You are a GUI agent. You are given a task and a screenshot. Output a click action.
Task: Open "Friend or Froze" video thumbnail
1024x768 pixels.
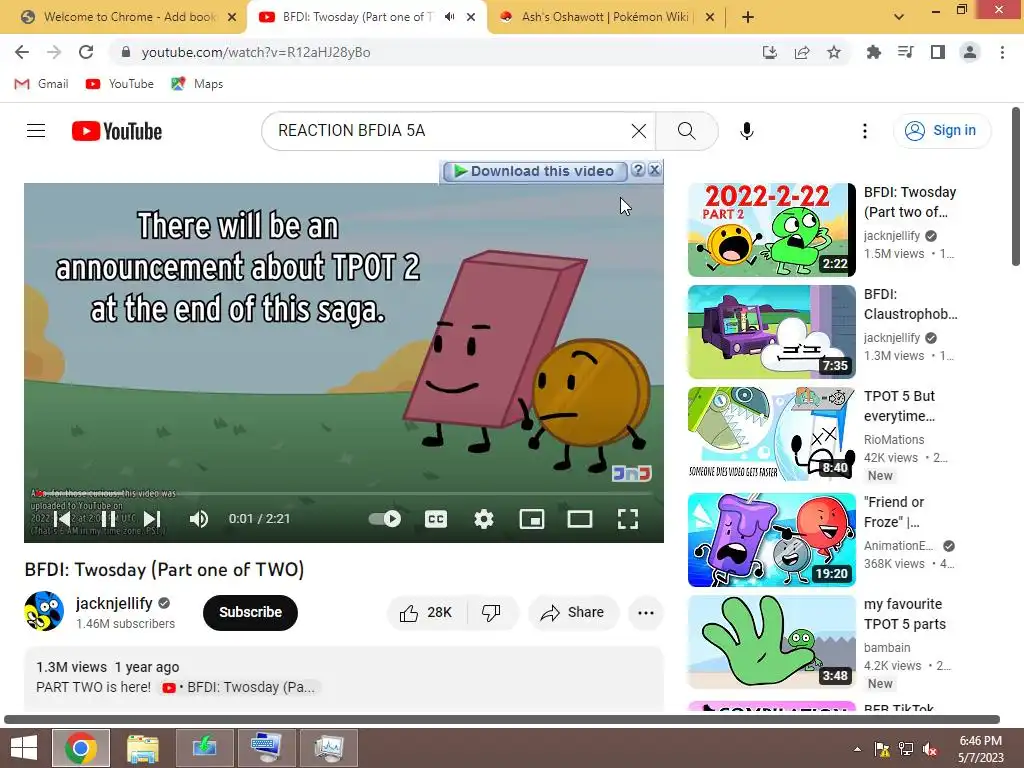[x=771, y=540]
